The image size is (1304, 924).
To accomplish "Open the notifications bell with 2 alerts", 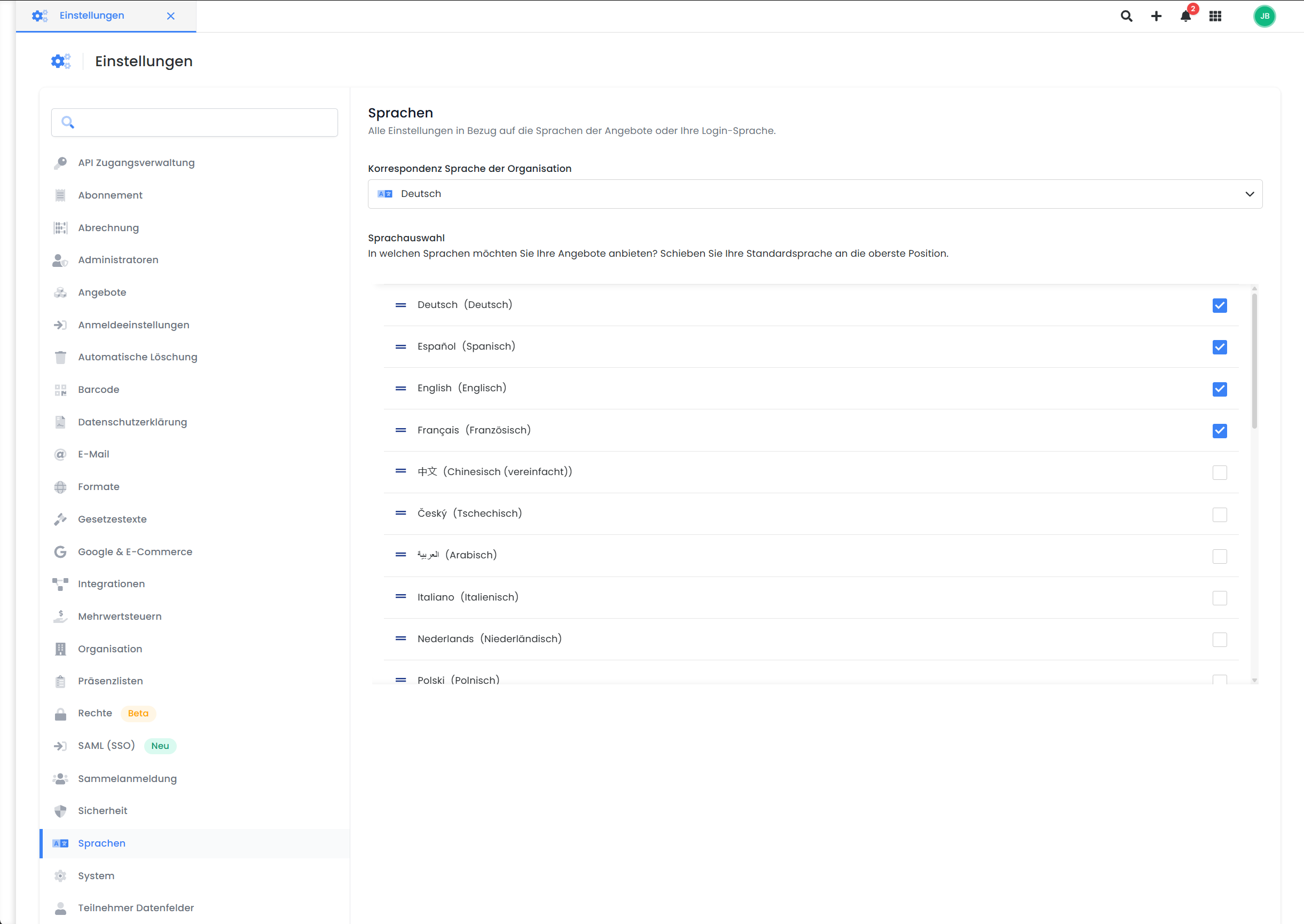I will 1185,18.
